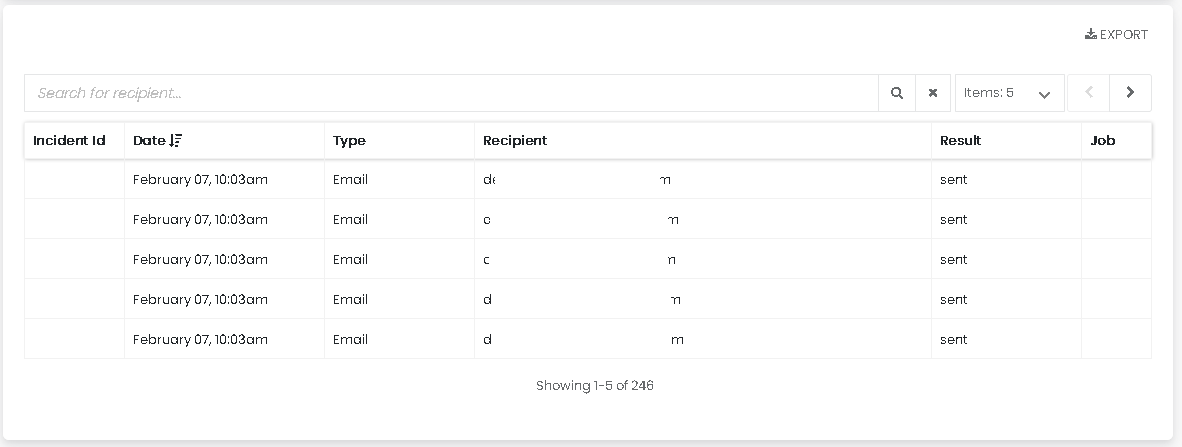Select the first row's date cell
This screenshot has height=447, width=1182.
click(x=200, y=180)
